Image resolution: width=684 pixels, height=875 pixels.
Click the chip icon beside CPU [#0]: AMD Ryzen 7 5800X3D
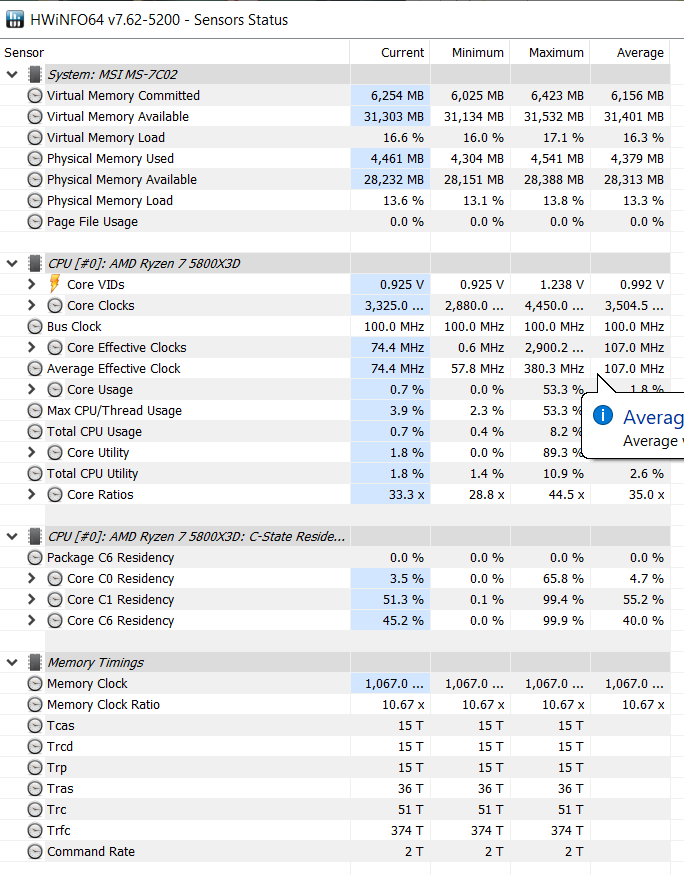coord(35,263)
